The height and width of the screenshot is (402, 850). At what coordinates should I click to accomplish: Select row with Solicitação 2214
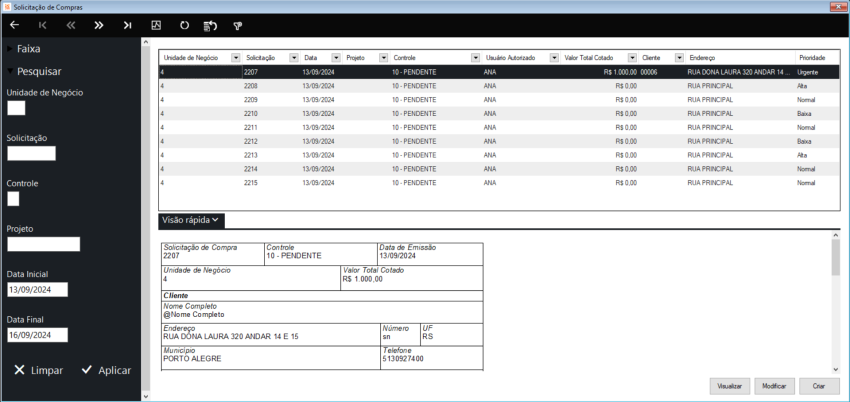[499, 169]
